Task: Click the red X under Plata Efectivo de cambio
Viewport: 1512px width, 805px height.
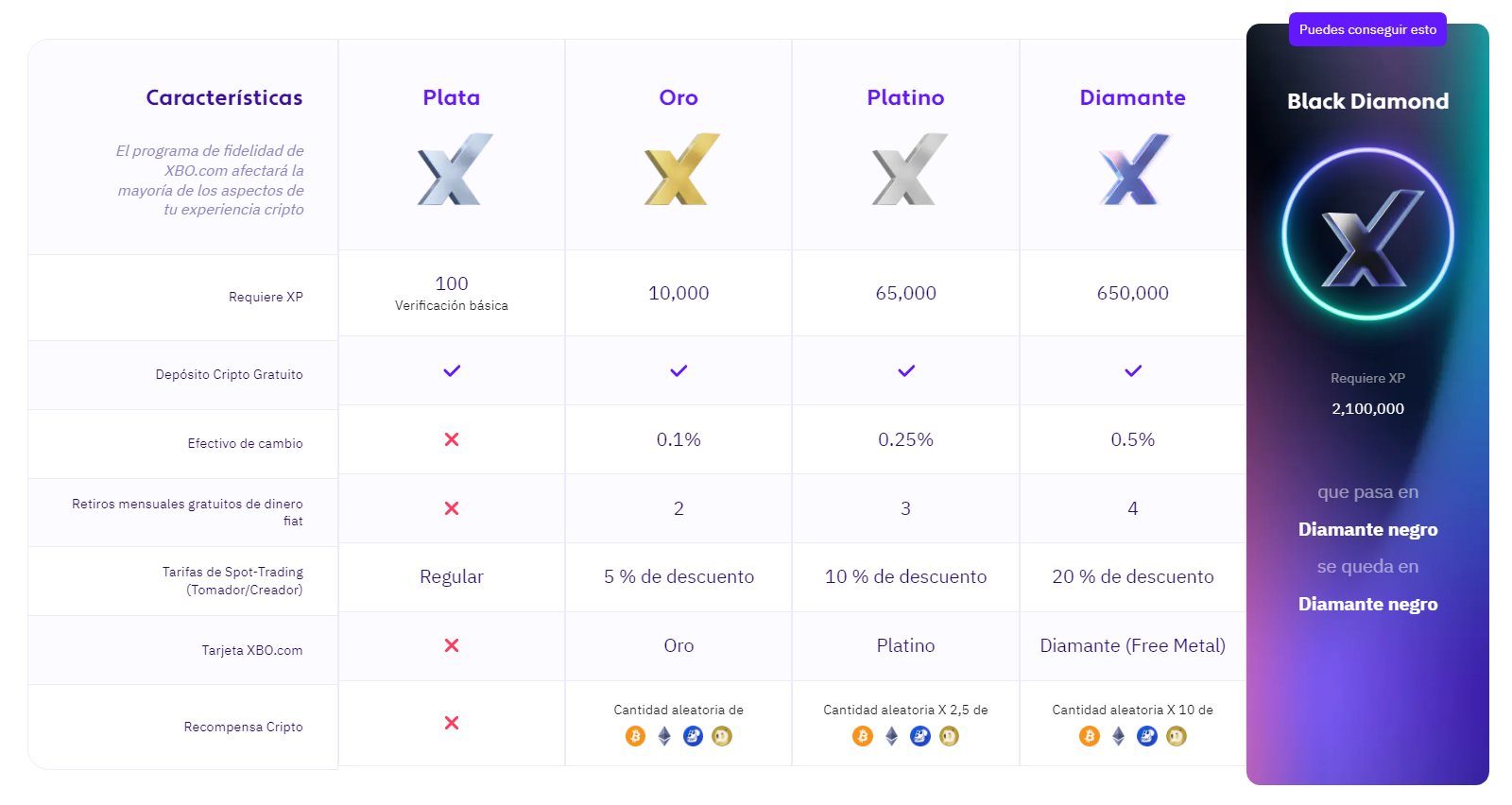Action: coord(452,439)
